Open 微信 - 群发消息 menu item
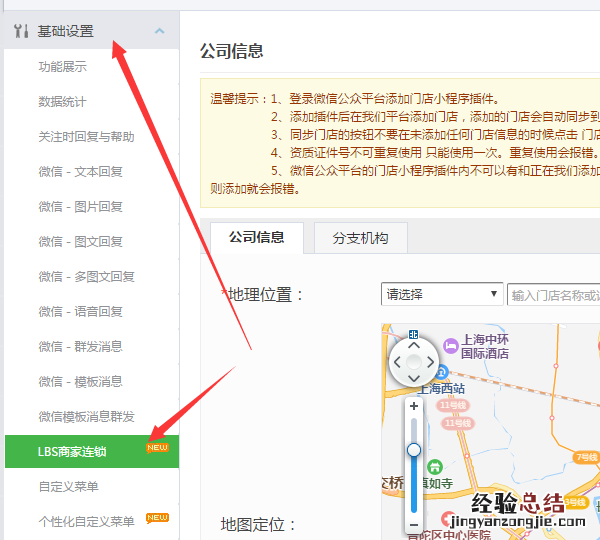This screenshot has height=540, width=600. coord(80,346)
